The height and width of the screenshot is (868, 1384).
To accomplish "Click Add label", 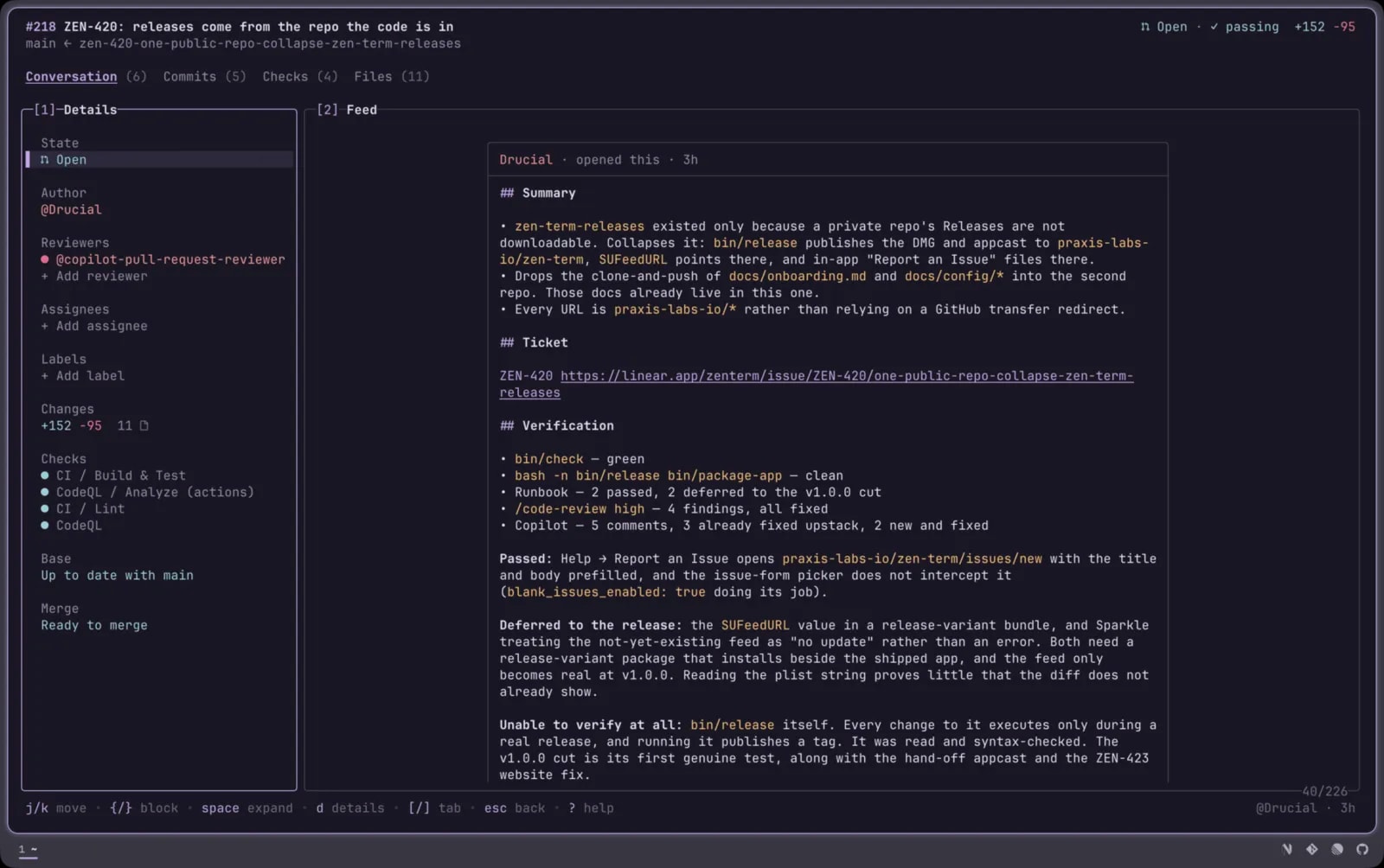I will pyautogui.click(x=83, y=376).
